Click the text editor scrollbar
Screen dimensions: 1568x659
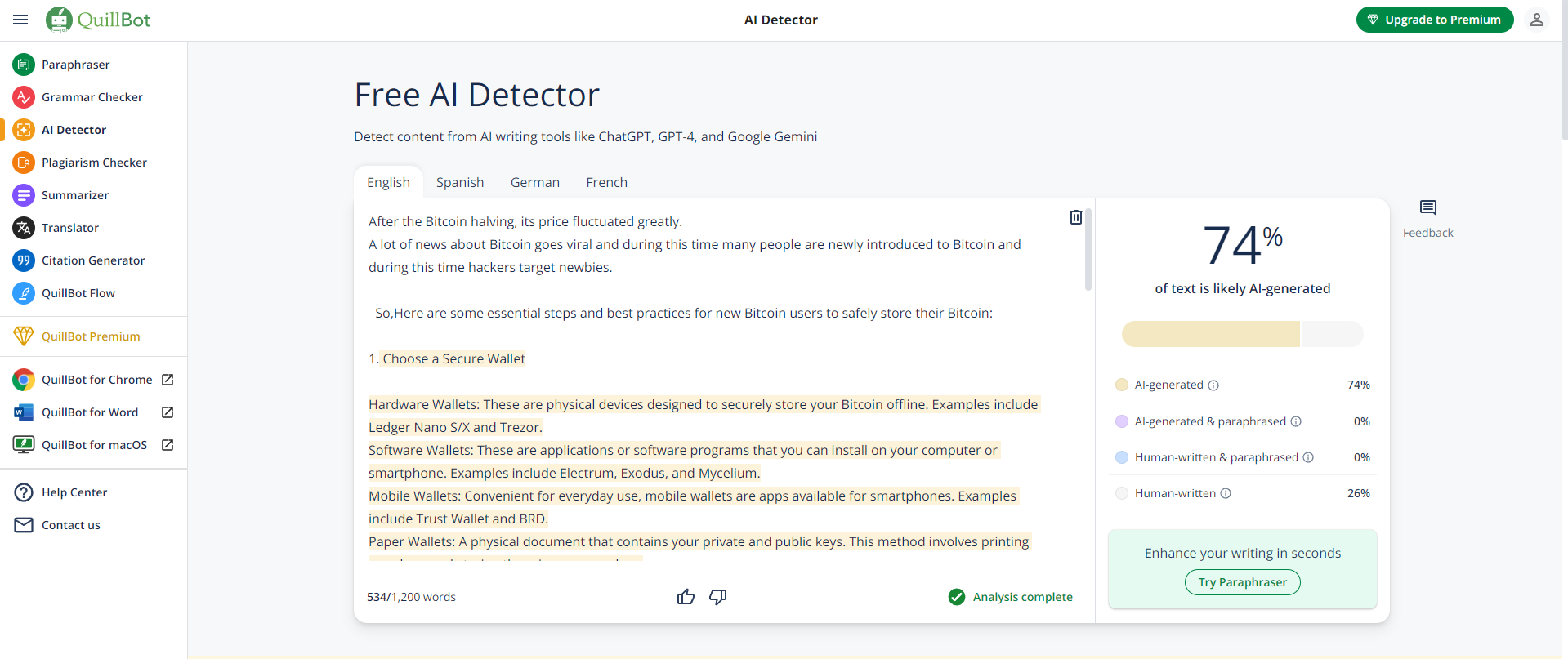pos(1088,249)
